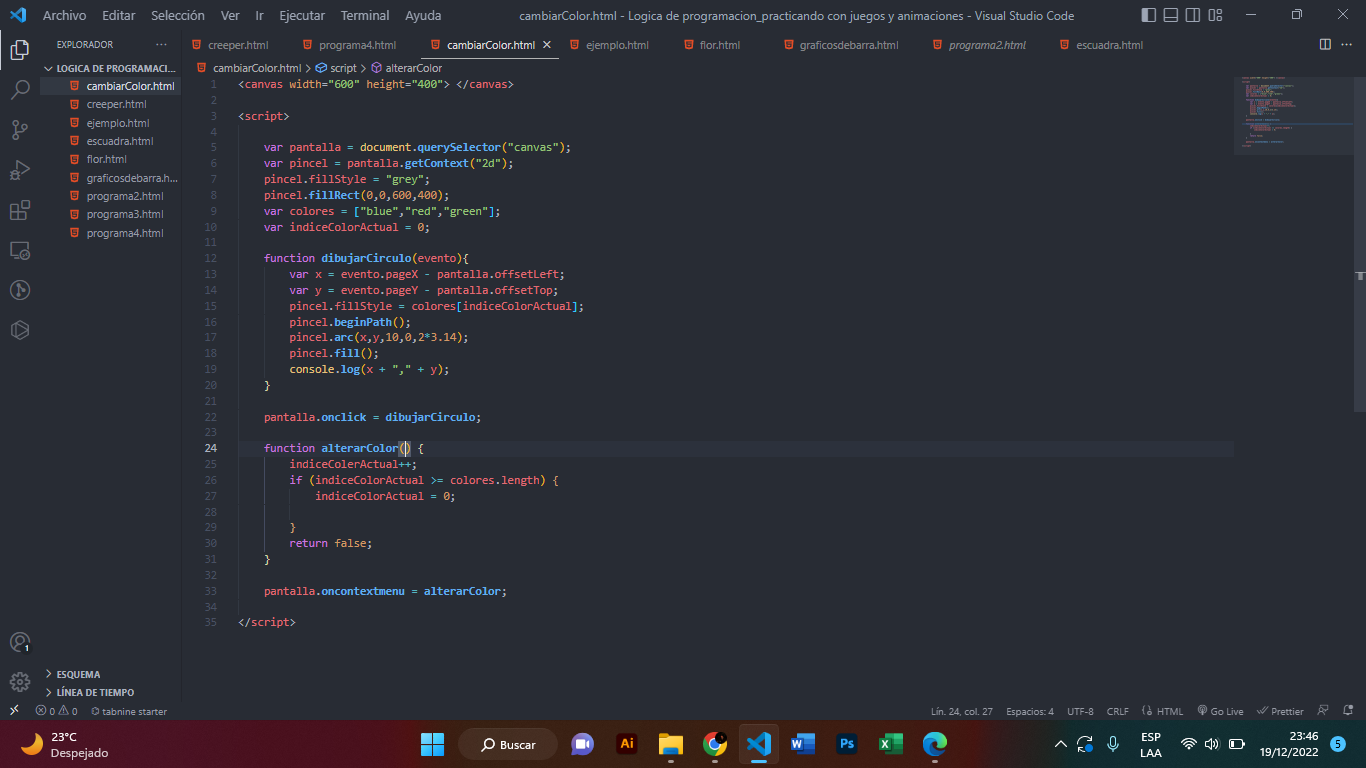Viewport: 1366px width, 768px height.
Task: Switch to flor.html tab
Action: 720,45
